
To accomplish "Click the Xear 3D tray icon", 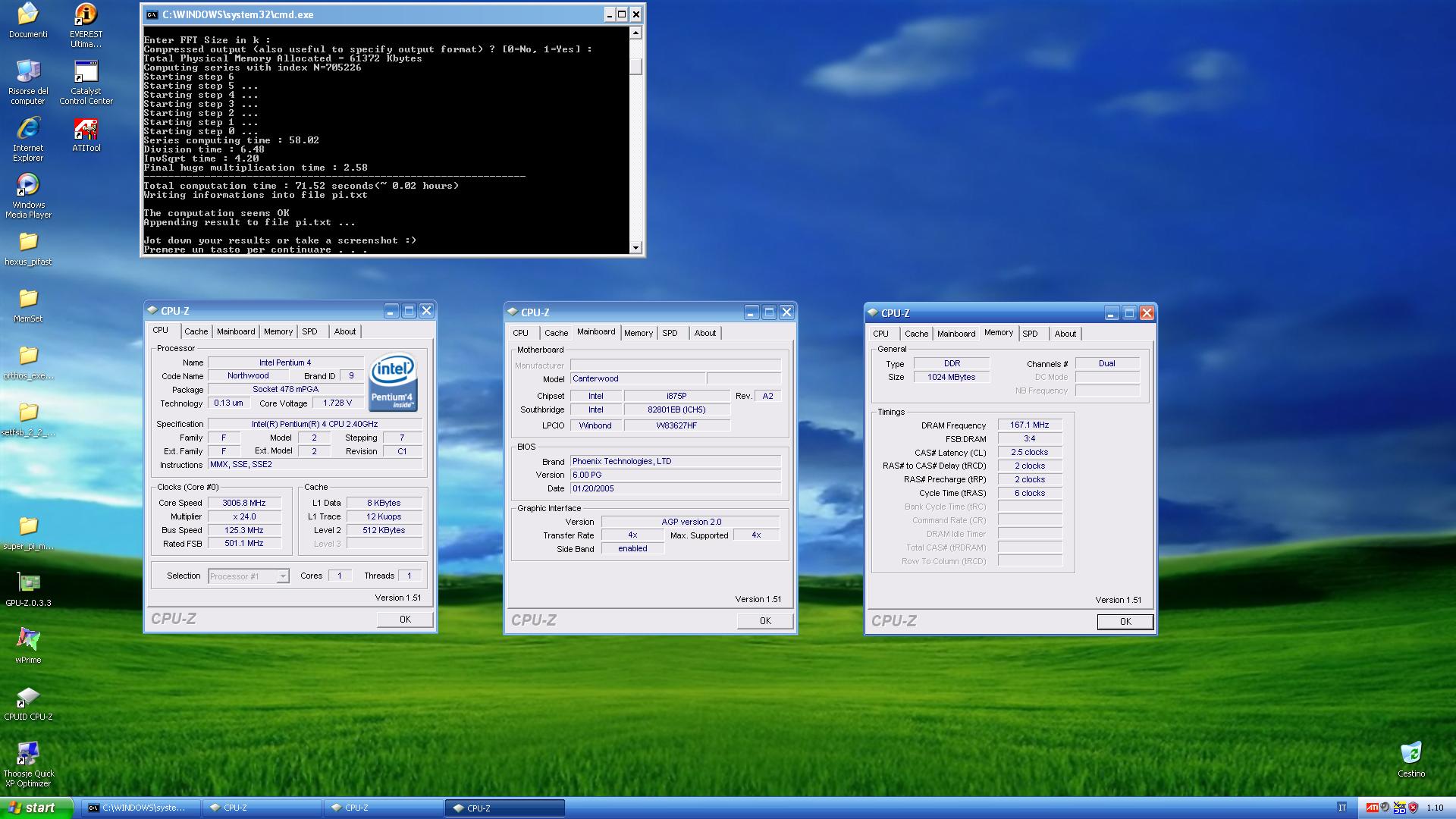I will click(1400, 808).
